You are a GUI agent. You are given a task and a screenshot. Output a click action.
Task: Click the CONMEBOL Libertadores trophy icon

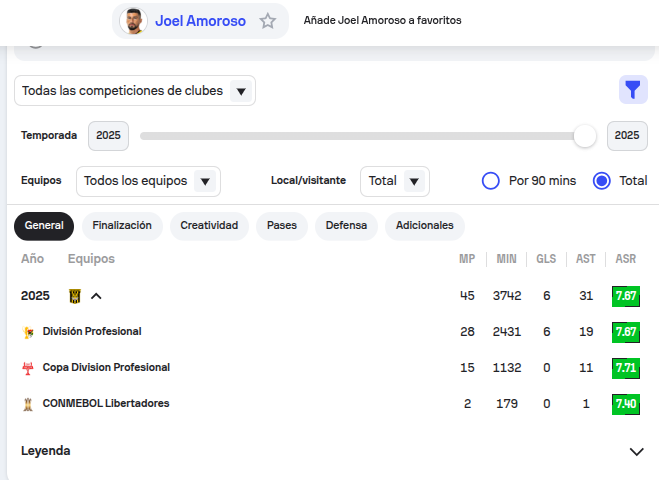tap(28, 404)
